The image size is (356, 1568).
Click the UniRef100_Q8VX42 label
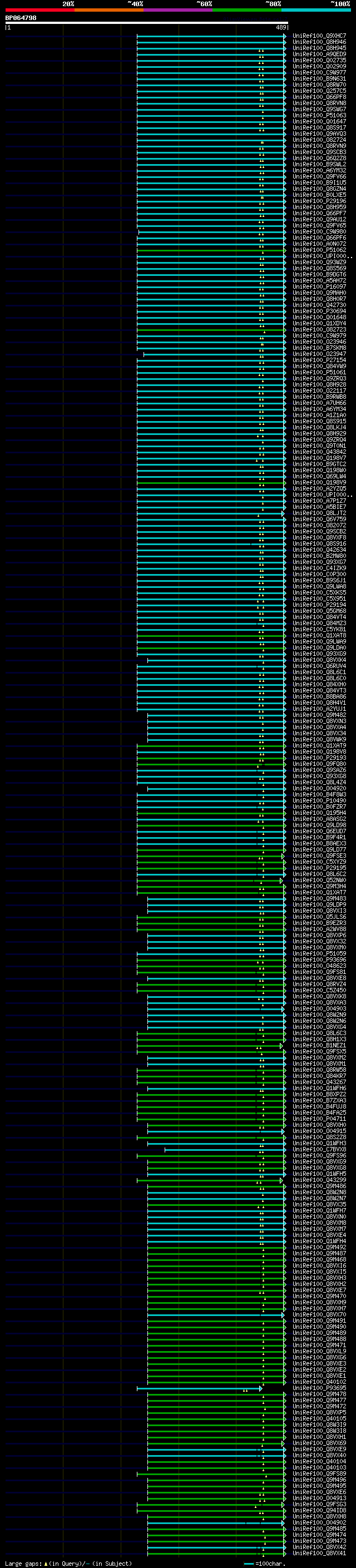coord(319,1547)
